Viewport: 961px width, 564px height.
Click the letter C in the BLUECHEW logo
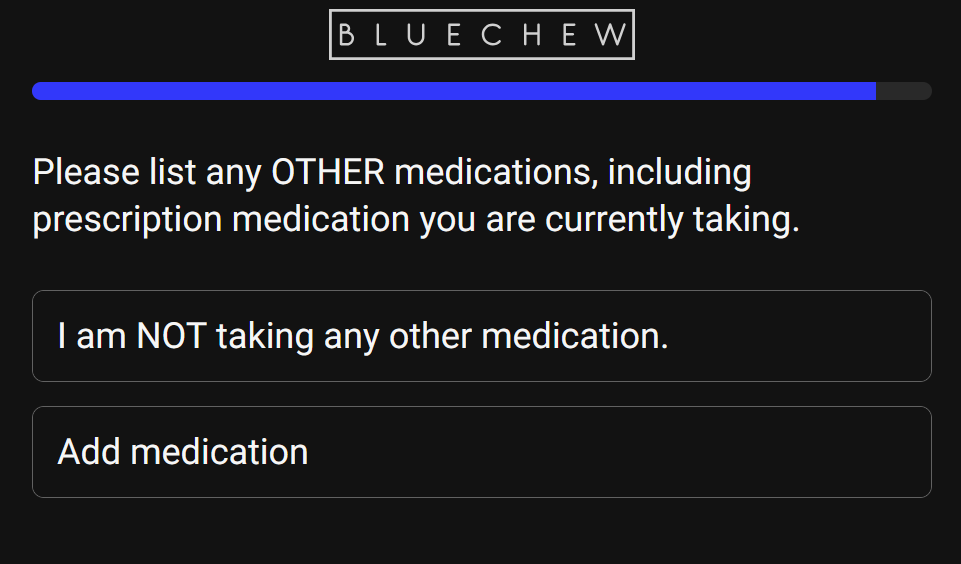492,35
